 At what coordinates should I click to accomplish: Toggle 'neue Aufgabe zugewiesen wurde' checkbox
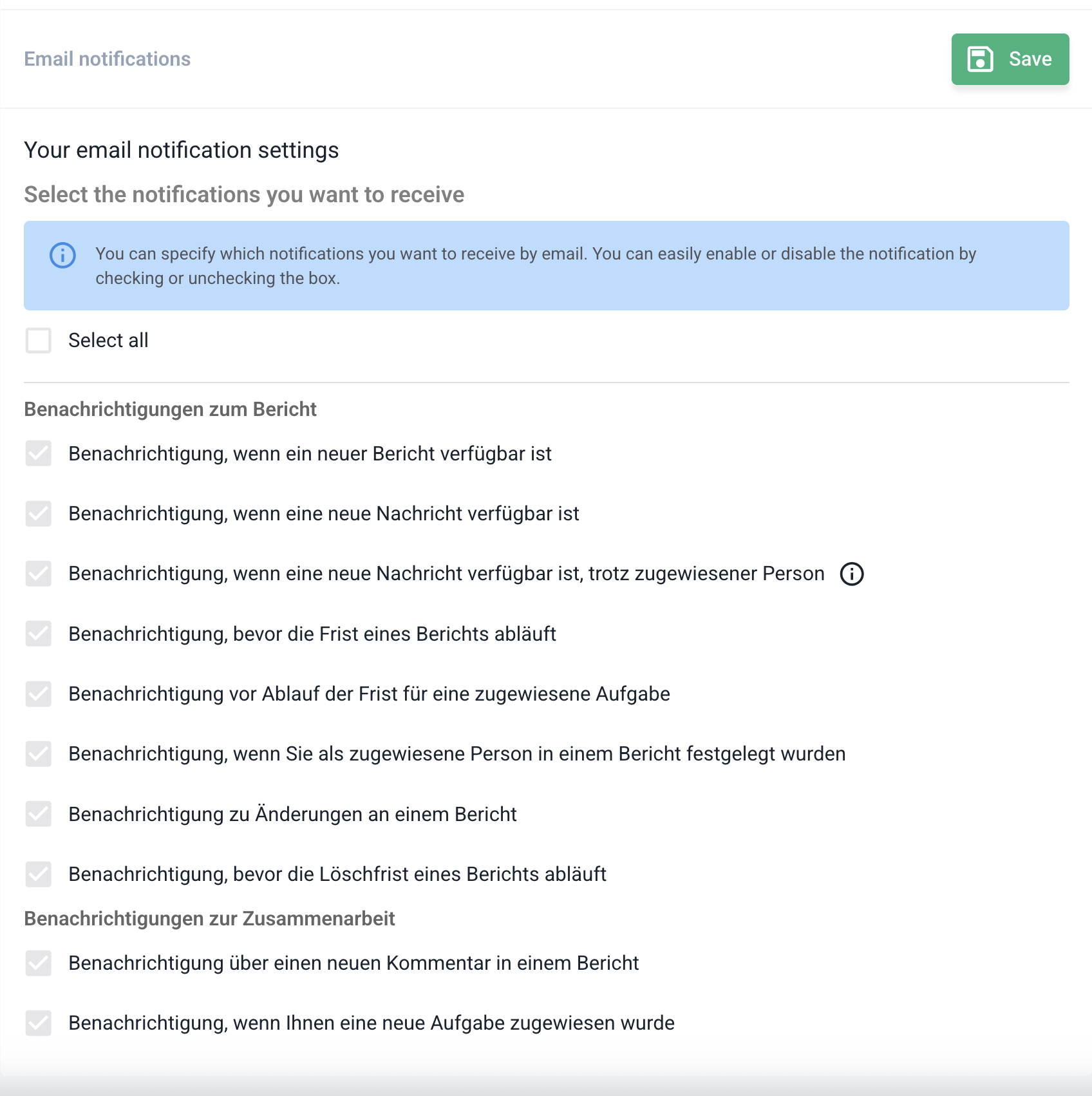pos(39,1023)
